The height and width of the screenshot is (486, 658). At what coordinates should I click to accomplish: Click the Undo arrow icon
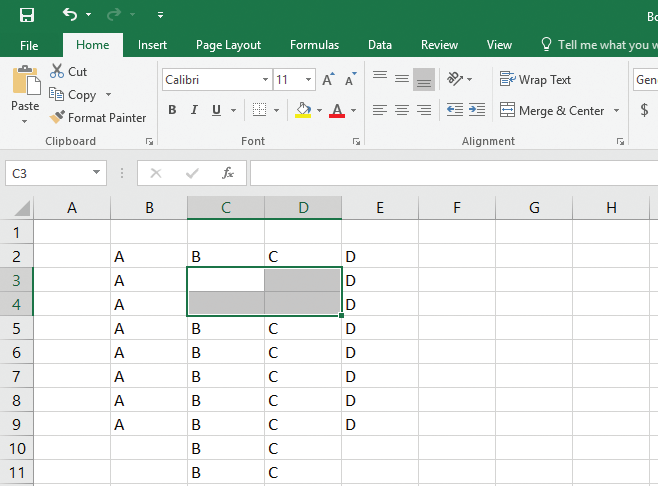(70, 15)
